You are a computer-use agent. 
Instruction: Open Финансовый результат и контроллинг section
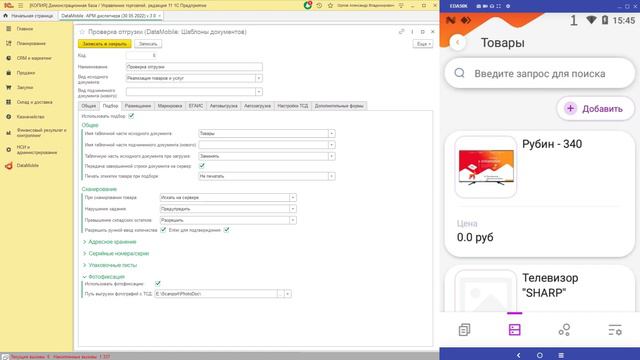[x=41, y=132]
